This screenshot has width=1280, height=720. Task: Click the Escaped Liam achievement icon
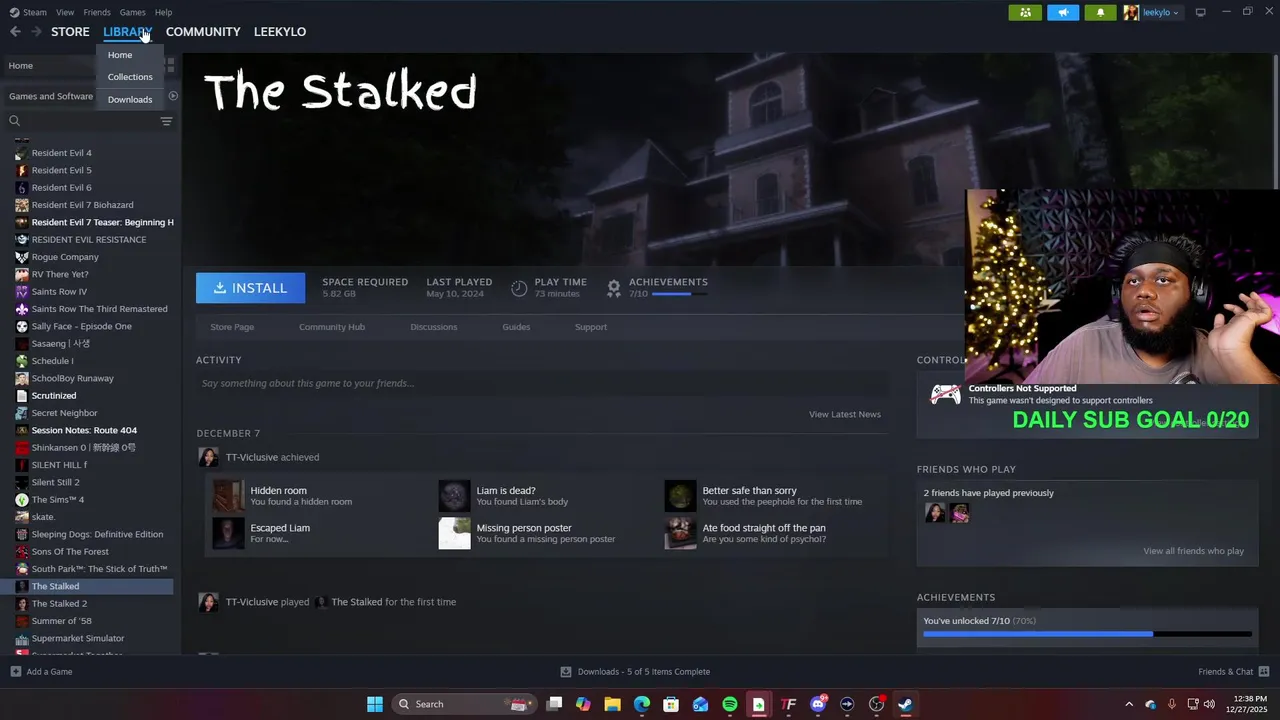228,533
